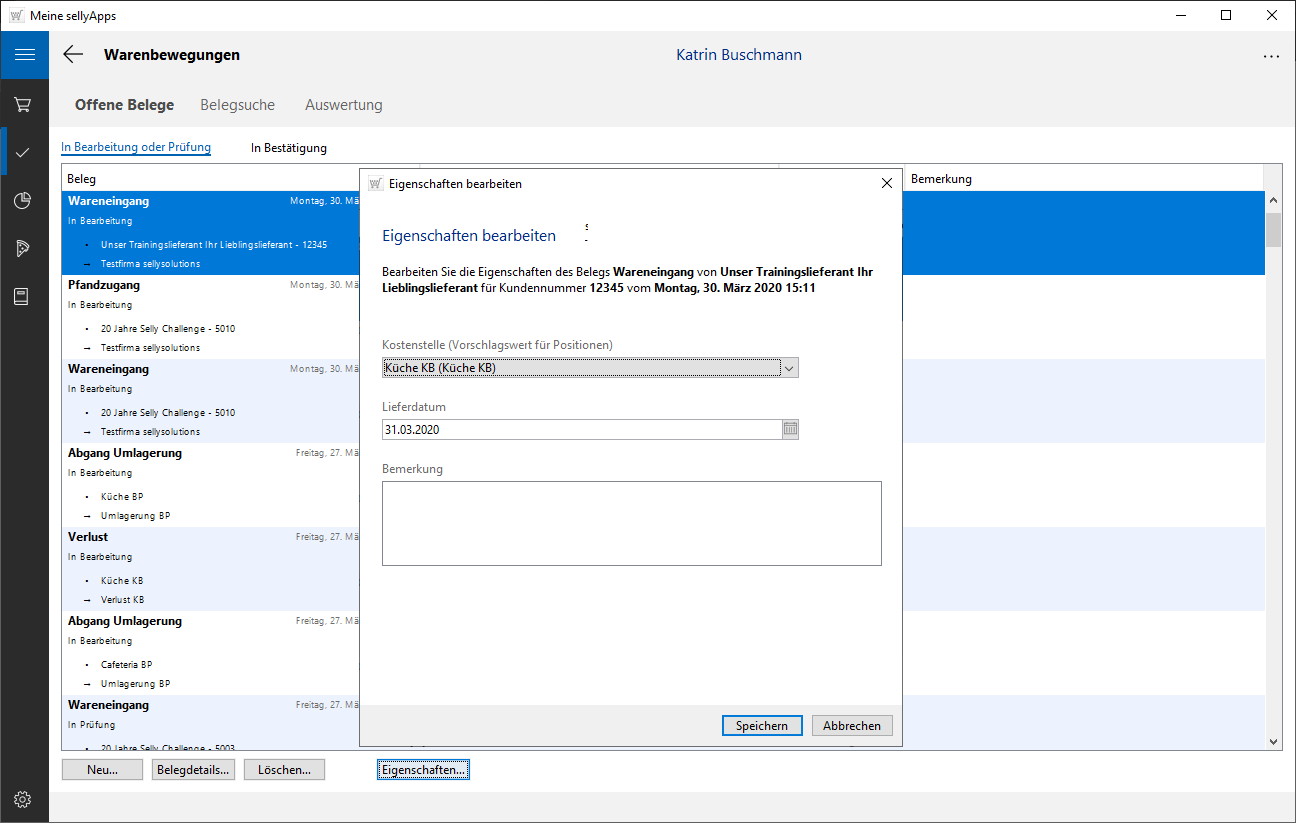Close the Eigenschaften bearbeiten dialog
Image resolution: width=1296 pixels, height=823 pixels.
click(x=886, y=183)
